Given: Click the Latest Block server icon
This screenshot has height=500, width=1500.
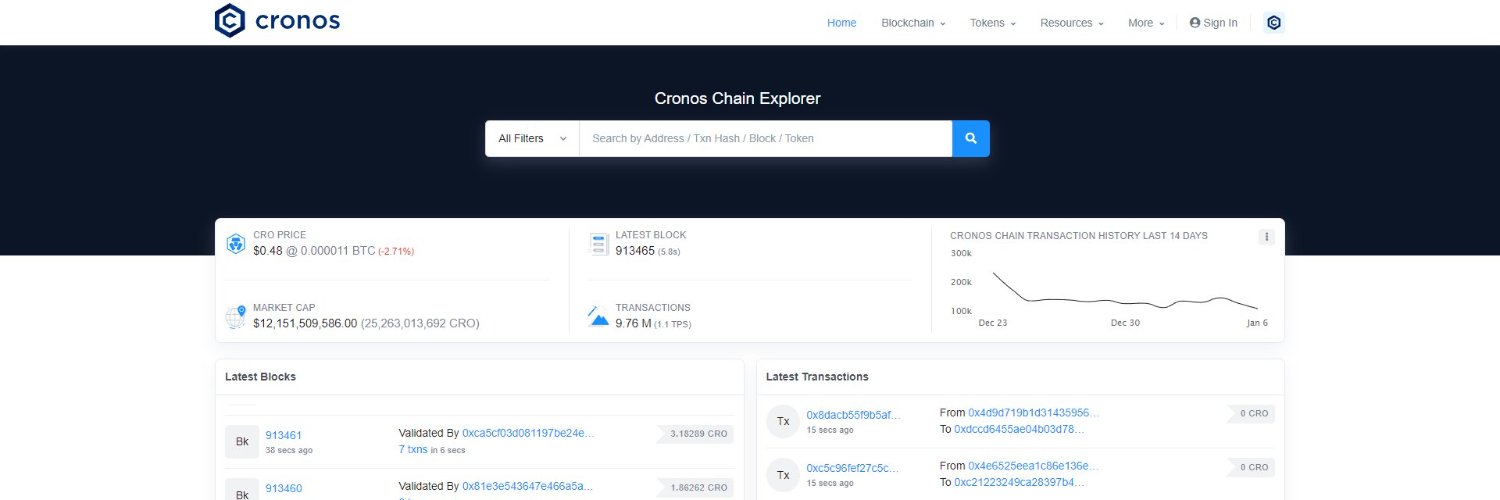Looking at the screenshot, I should (x=599, y=243).
